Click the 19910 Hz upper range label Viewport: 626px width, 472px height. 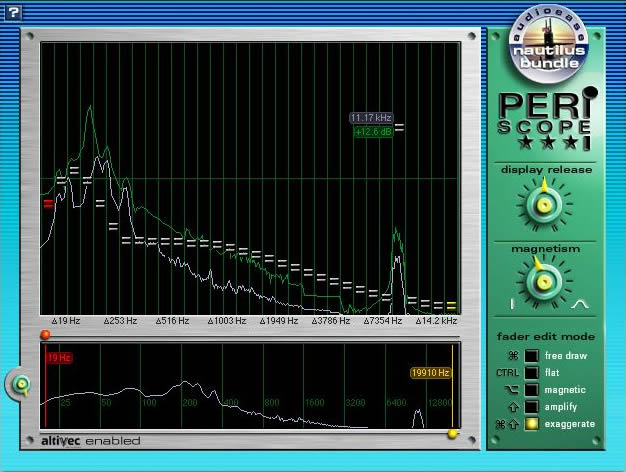(x=430, y=373)
